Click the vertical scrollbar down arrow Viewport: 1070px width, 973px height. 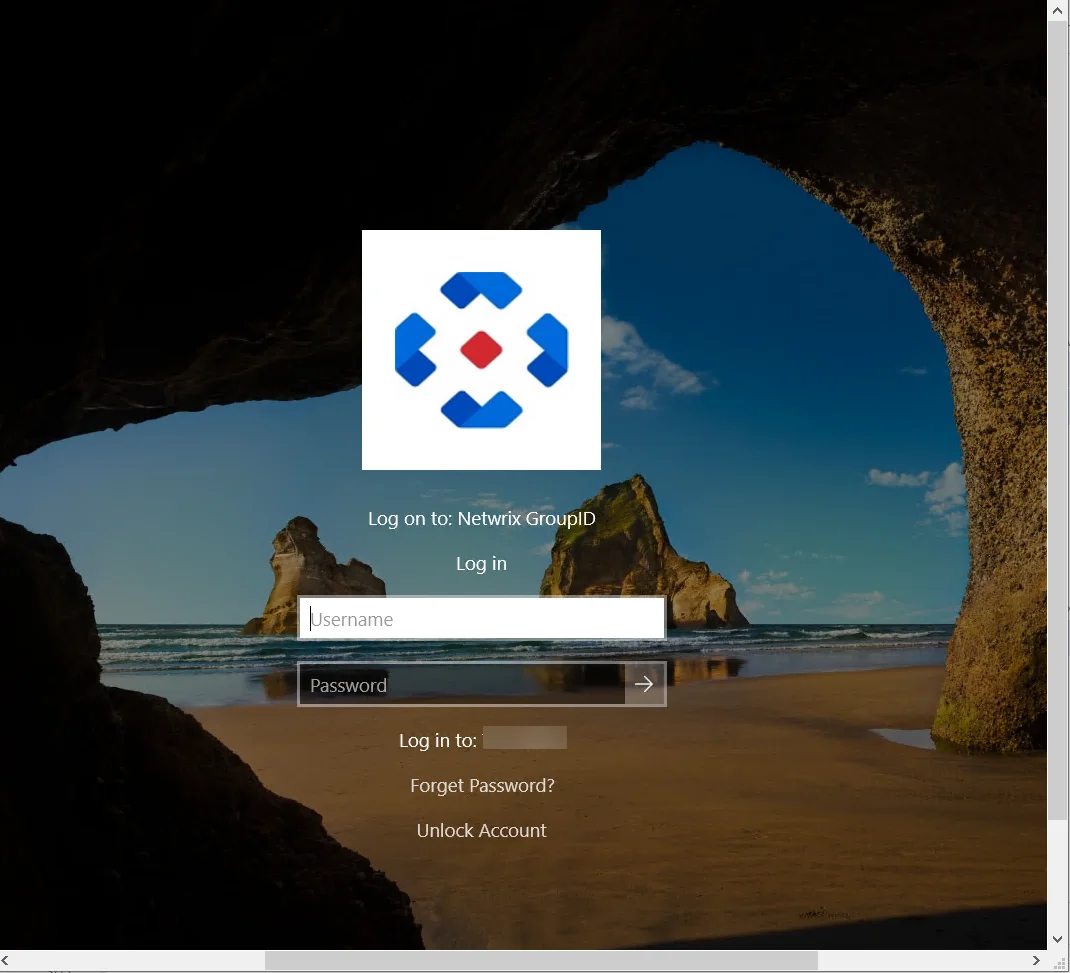click(1058, 940)
